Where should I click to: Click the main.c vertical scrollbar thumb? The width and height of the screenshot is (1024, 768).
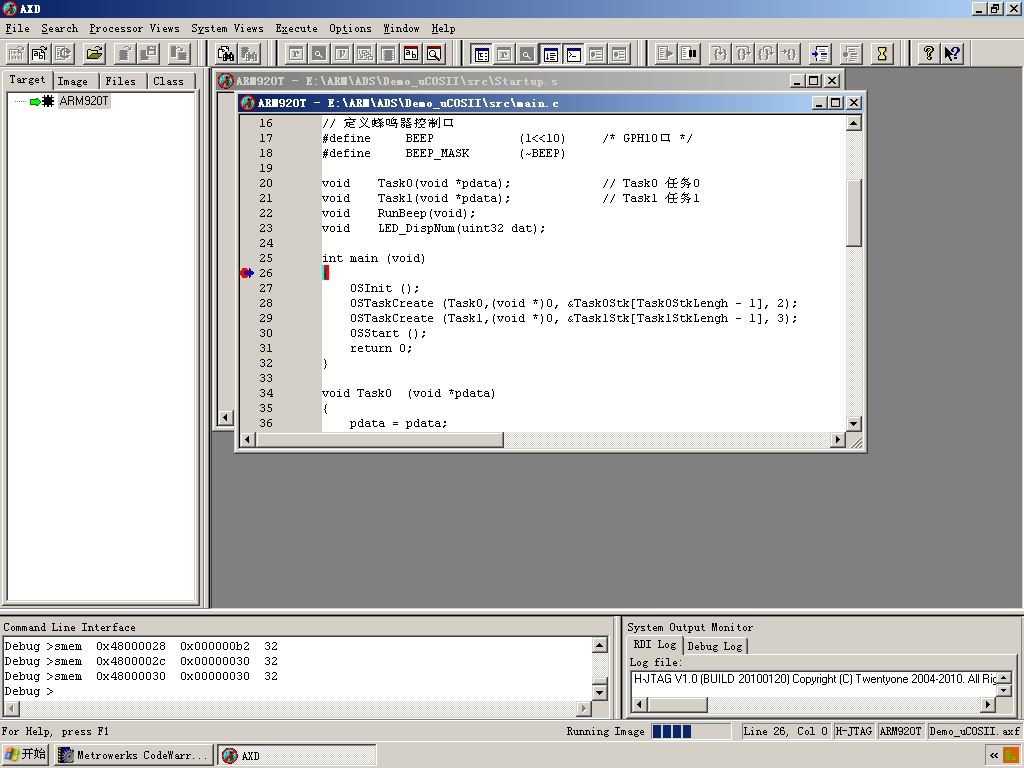(x=853, y=213)
